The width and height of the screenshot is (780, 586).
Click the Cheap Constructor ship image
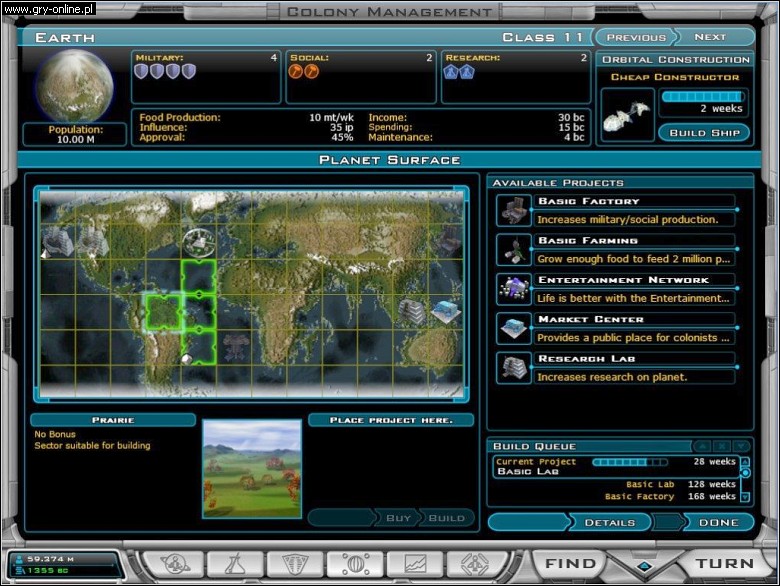coord(627,115)
